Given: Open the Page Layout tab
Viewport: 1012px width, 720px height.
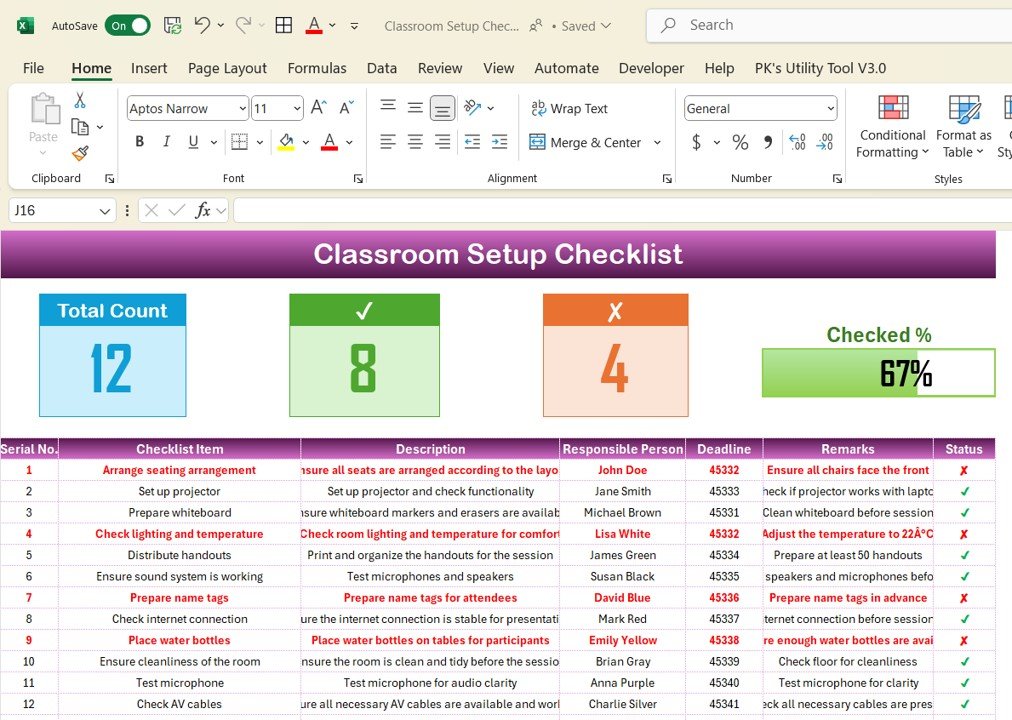Looking at the screenshot, I should [227, 68].
